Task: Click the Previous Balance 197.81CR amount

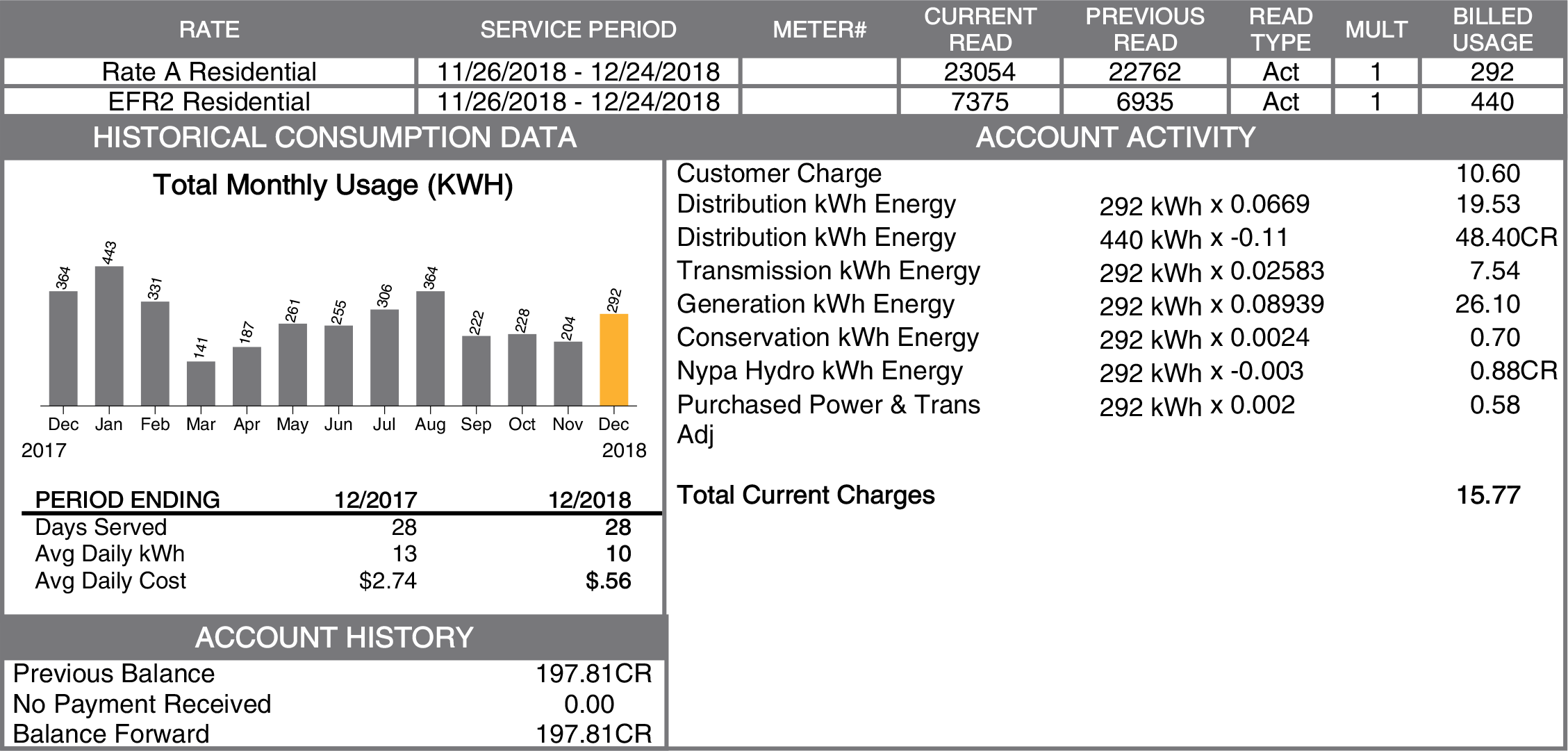Action: (593, 674)
